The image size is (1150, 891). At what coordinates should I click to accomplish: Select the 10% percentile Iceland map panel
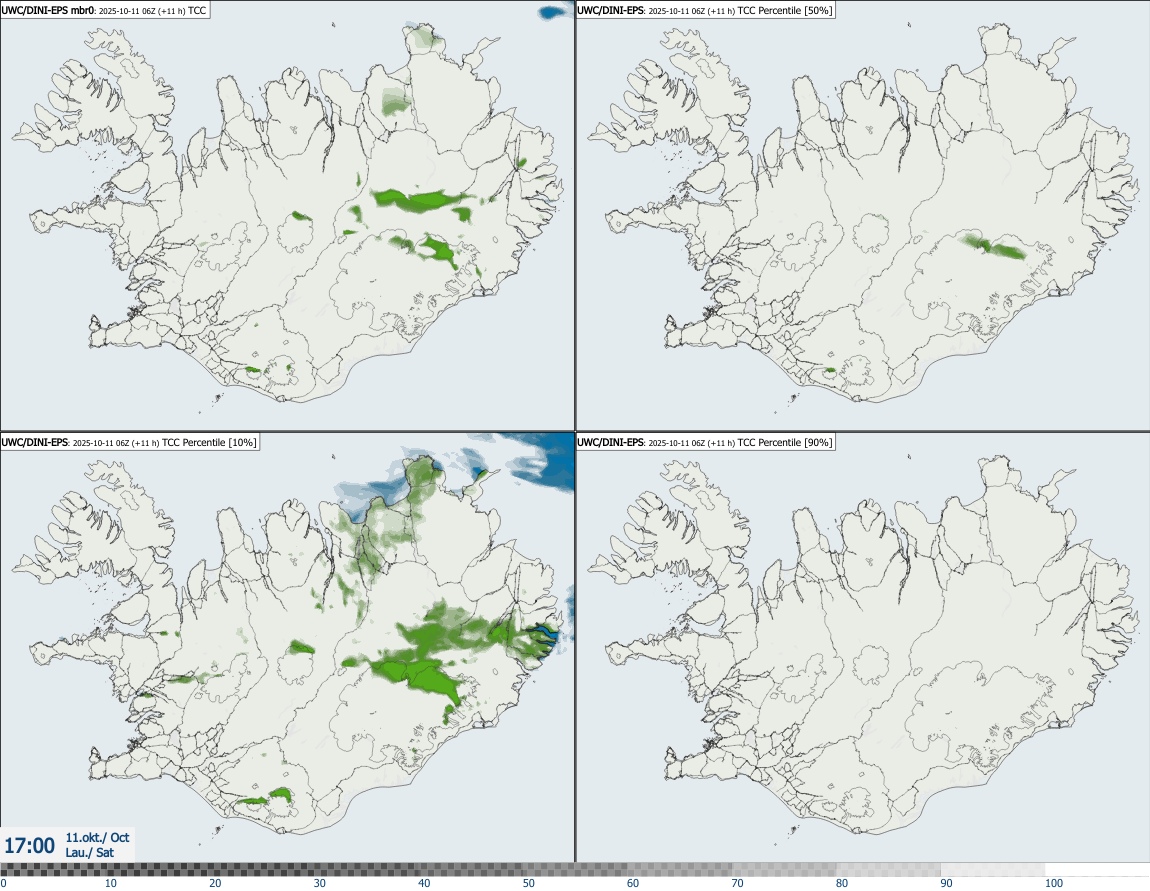(x=288, y=647)
